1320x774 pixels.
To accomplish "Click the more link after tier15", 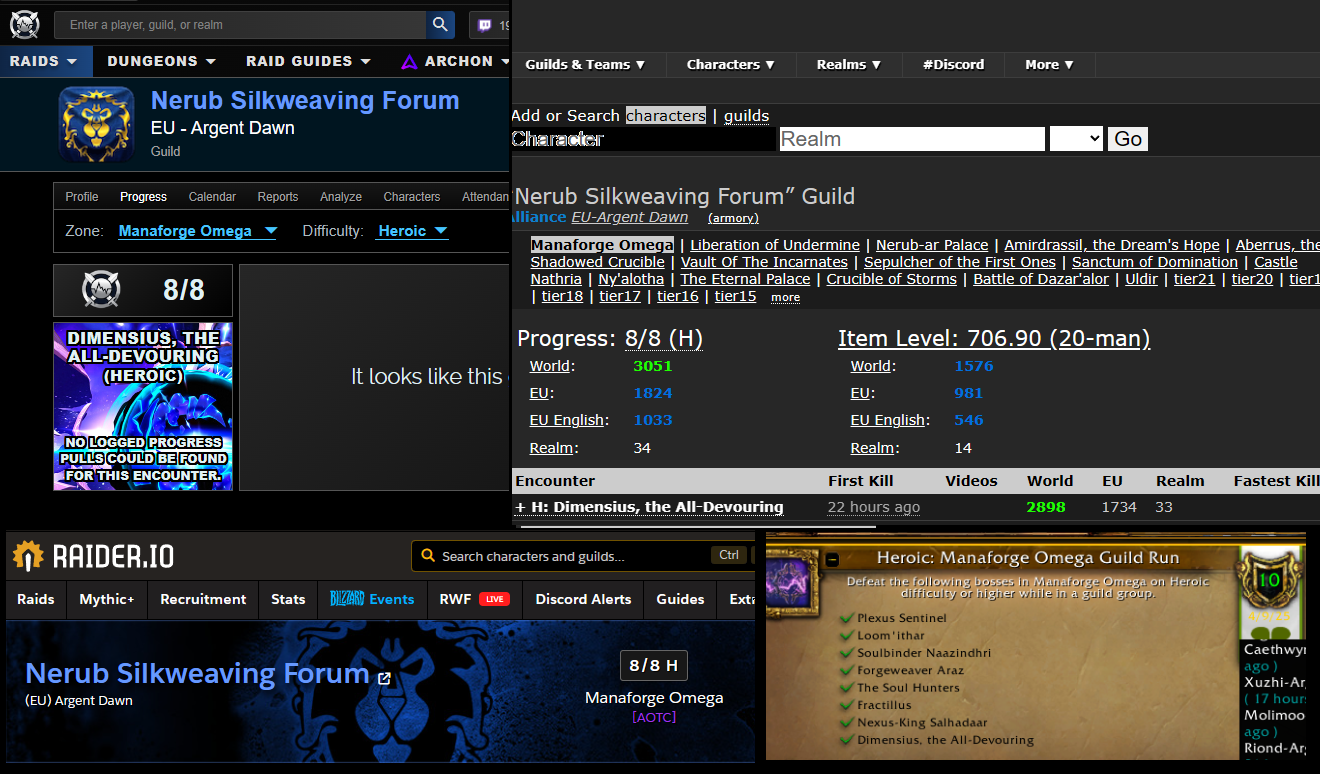I will click(x=785, y=297).
